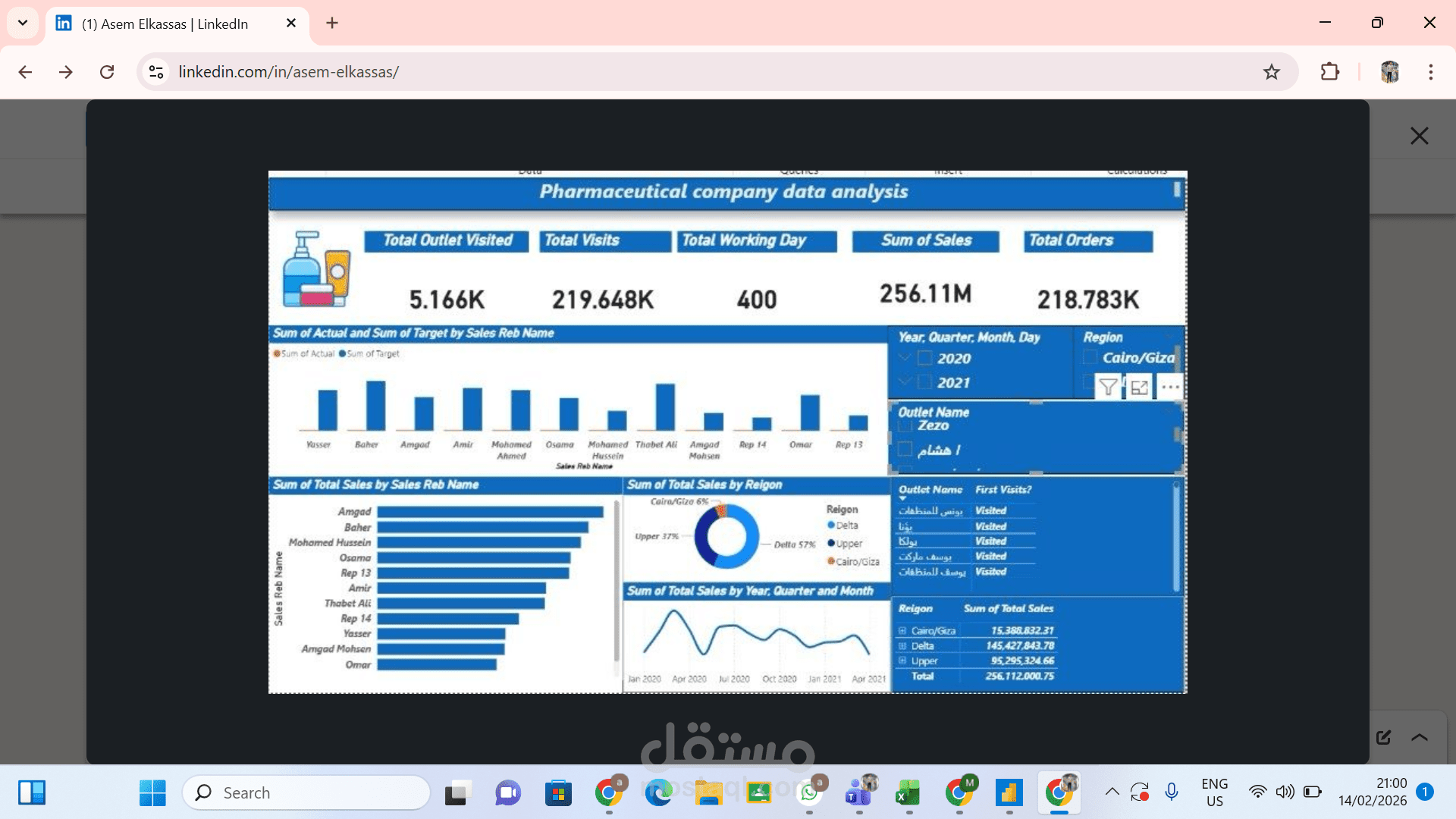
Task: Bookmark this page with the star icon
Action: 1272,72
